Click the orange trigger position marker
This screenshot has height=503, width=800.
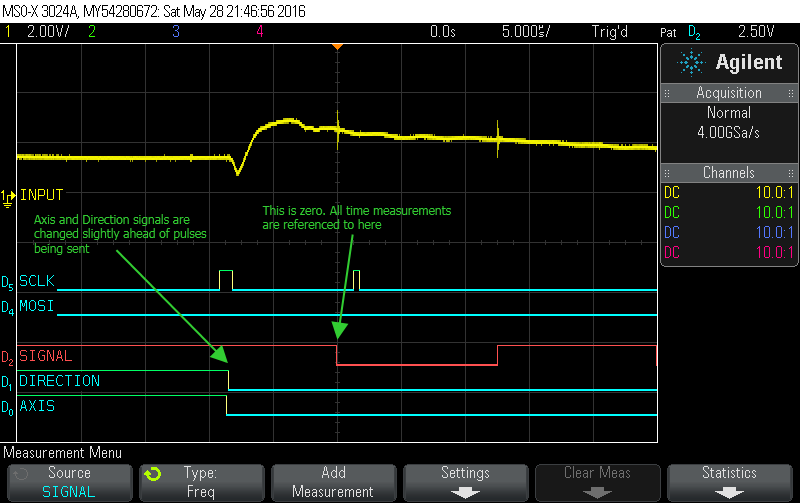coord(338,46)
